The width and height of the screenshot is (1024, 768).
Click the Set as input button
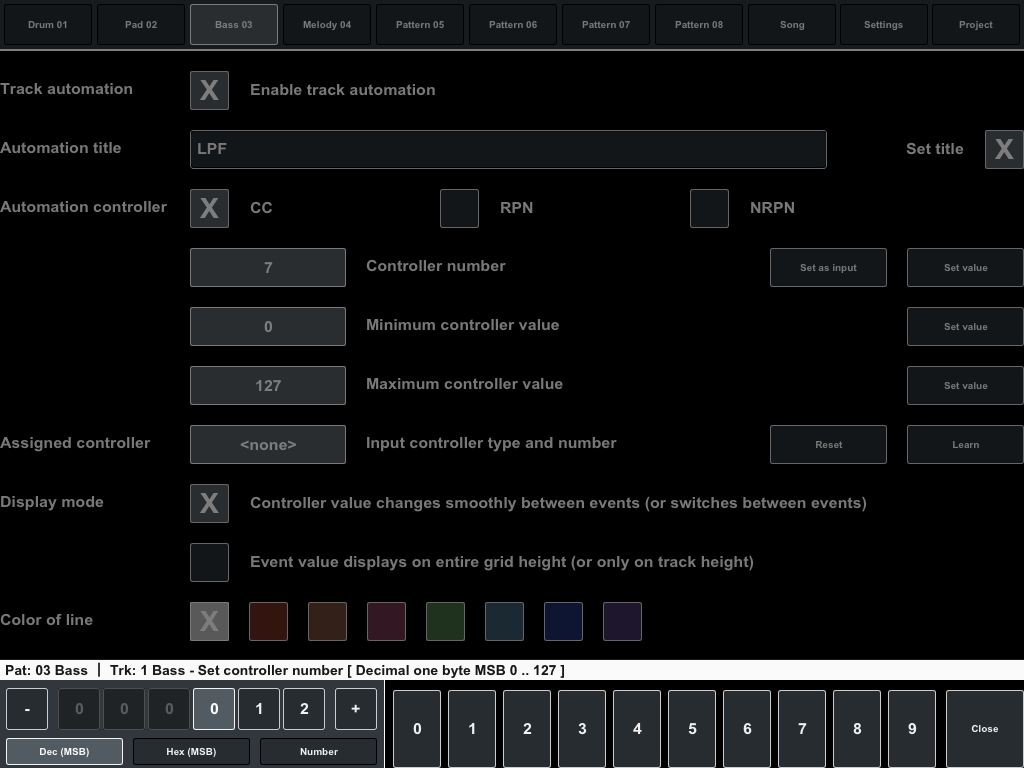tap(828, 267)
